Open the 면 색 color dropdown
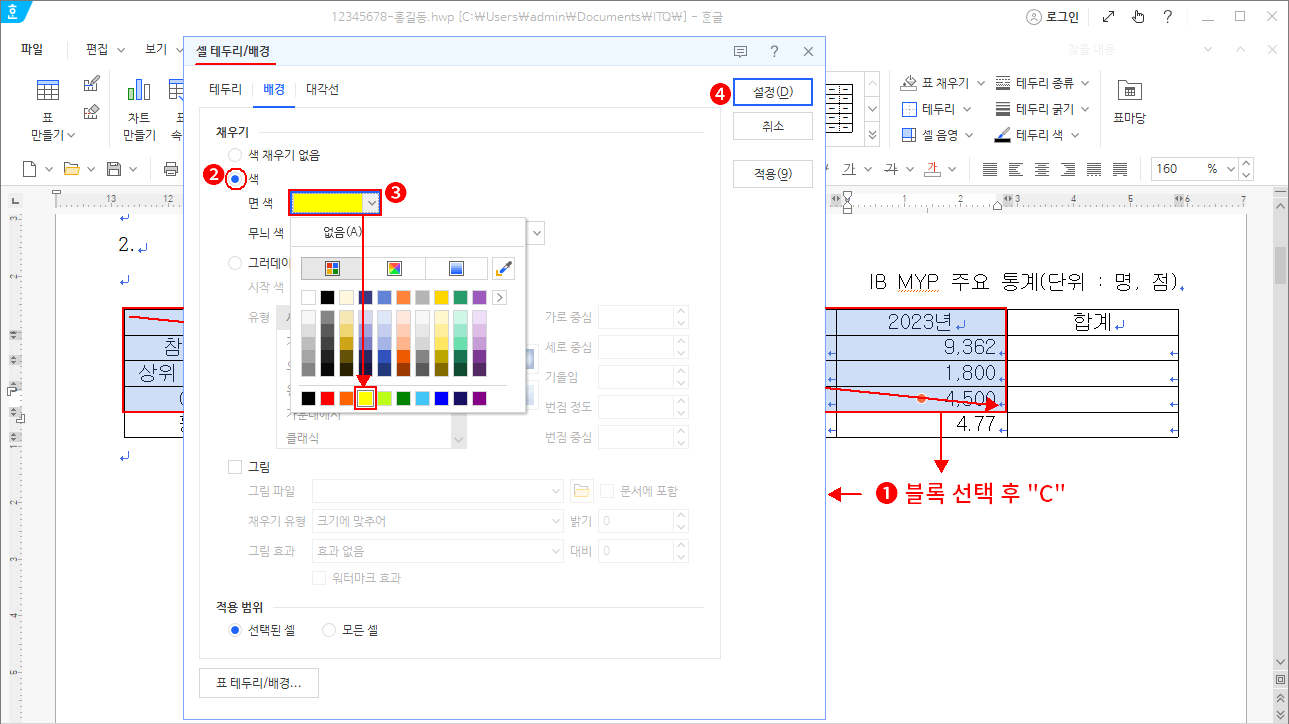This screenshot has height=724, width=1289. (x=371, y=201)
